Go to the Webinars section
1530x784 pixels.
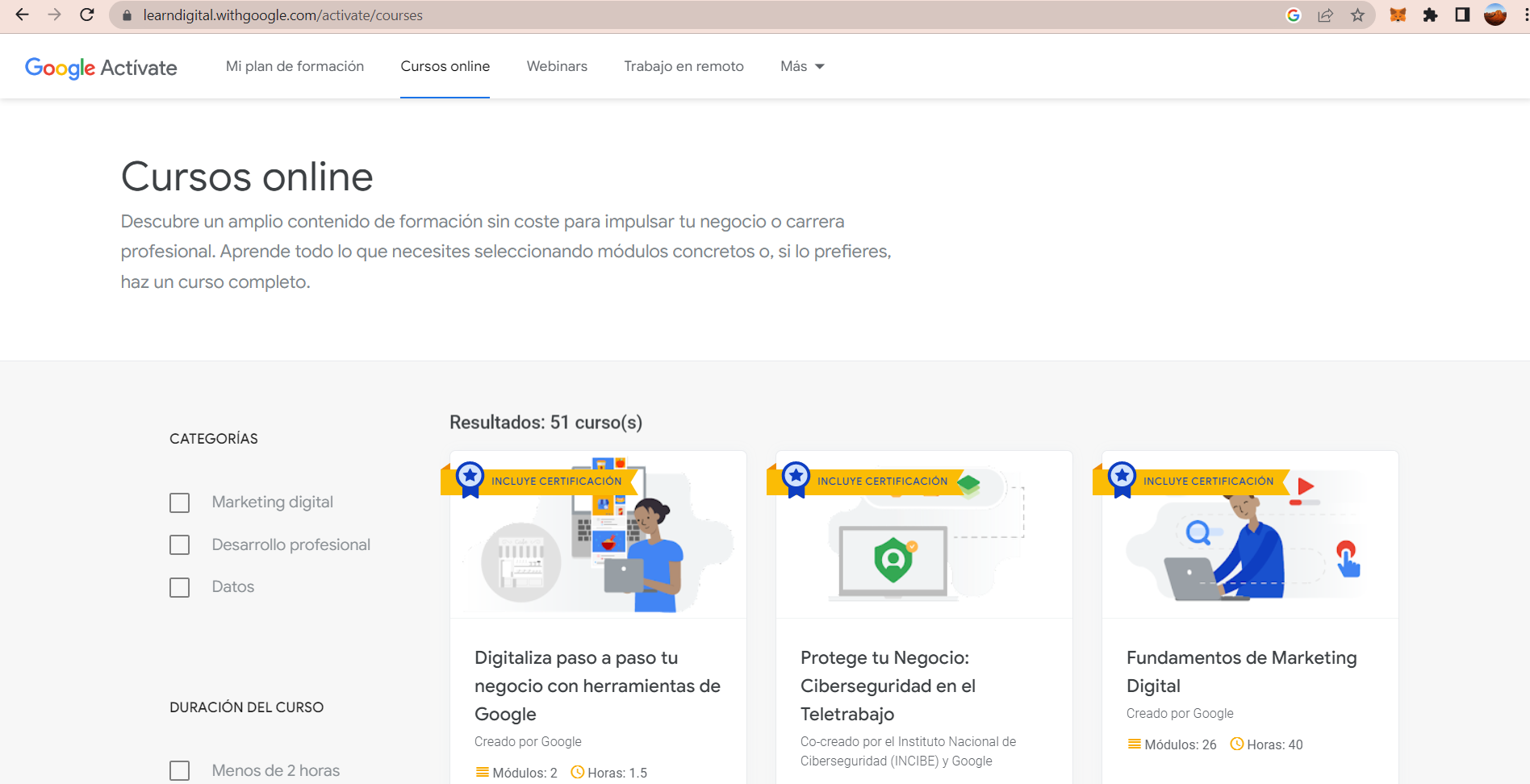(x=557, y=66)
